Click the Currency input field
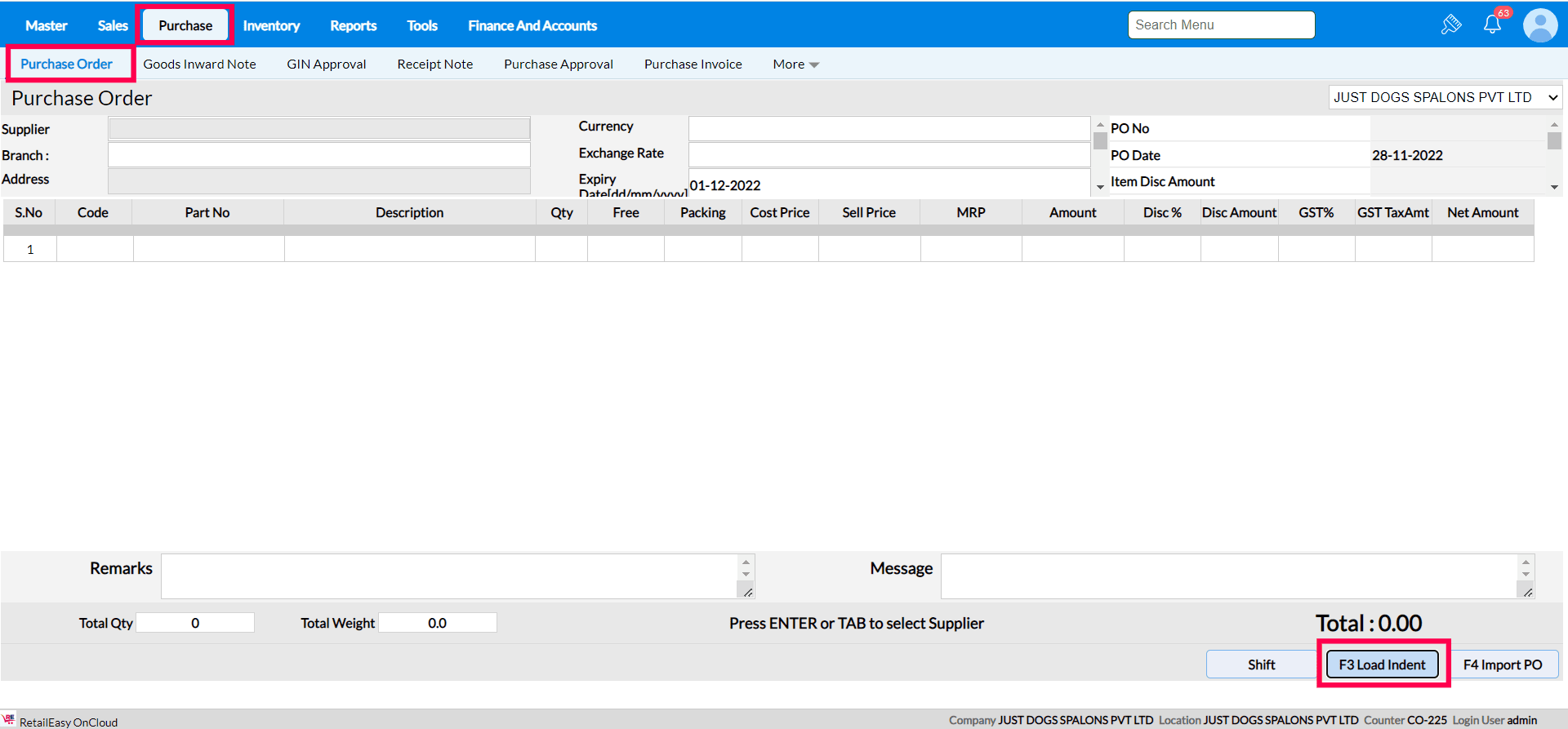This screenshot has width=1568, height=729. click(x=889, y=128)
